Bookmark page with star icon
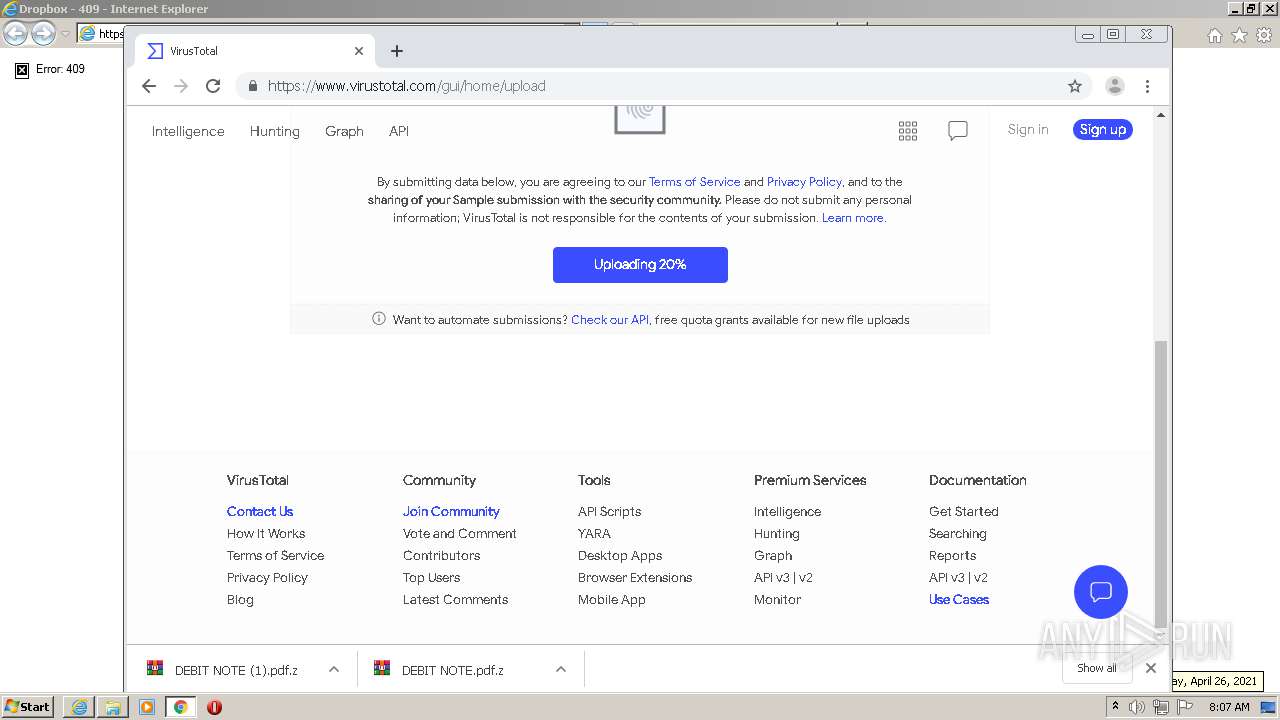The image size is (1280, 720). [x=1075, y=86]
